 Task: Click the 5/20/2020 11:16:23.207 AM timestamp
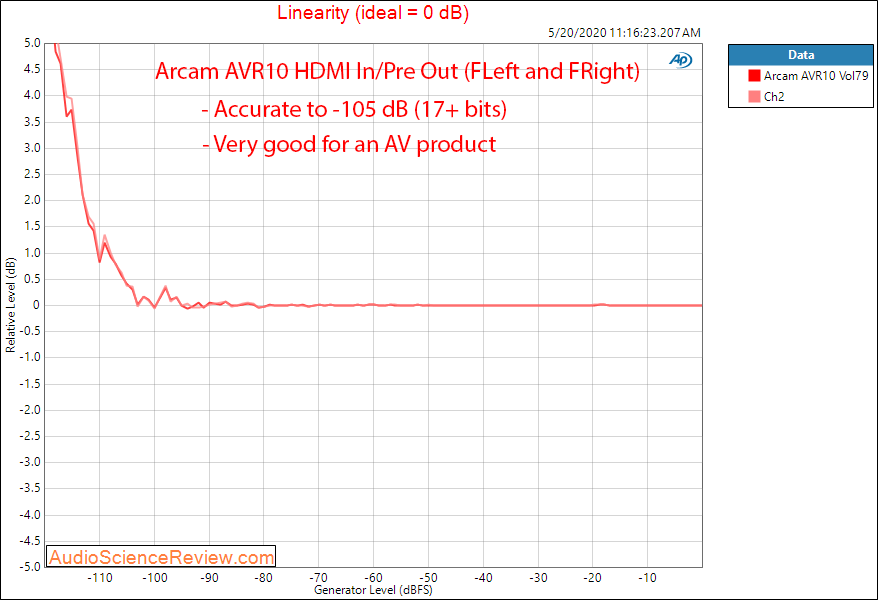pyautogui.click(x=624, y=32)
